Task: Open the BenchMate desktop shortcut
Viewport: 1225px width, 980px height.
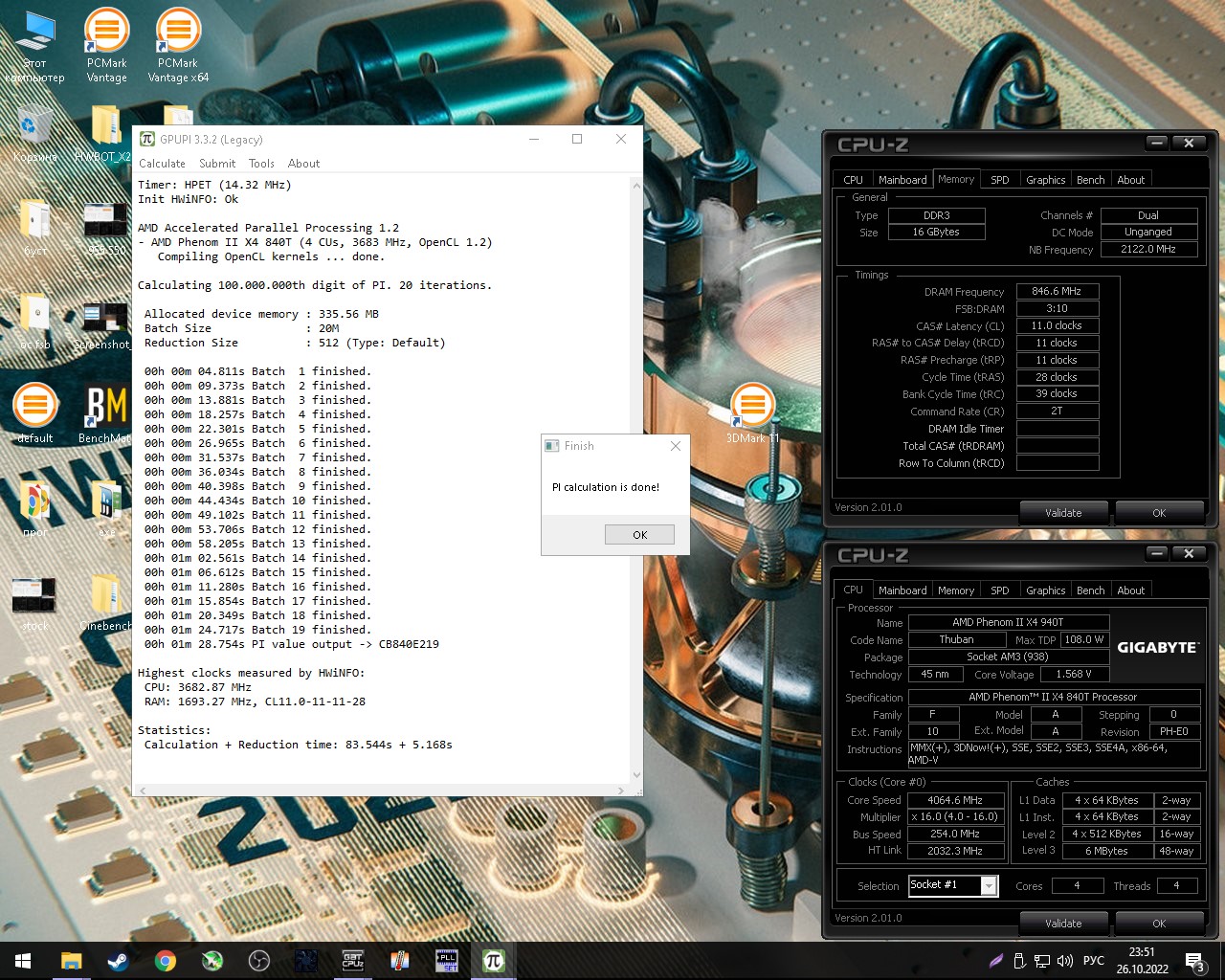Action: pyautogui.click(x=105, y=413)
